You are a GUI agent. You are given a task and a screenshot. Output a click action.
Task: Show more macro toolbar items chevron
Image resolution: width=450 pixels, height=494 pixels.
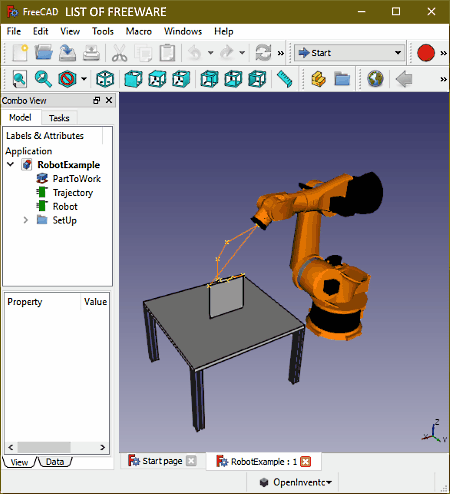[443, 53]
